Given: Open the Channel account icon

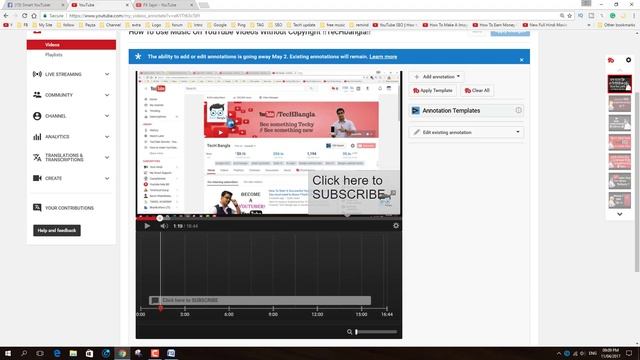Looking at the screenshot, I should [37, 116].
